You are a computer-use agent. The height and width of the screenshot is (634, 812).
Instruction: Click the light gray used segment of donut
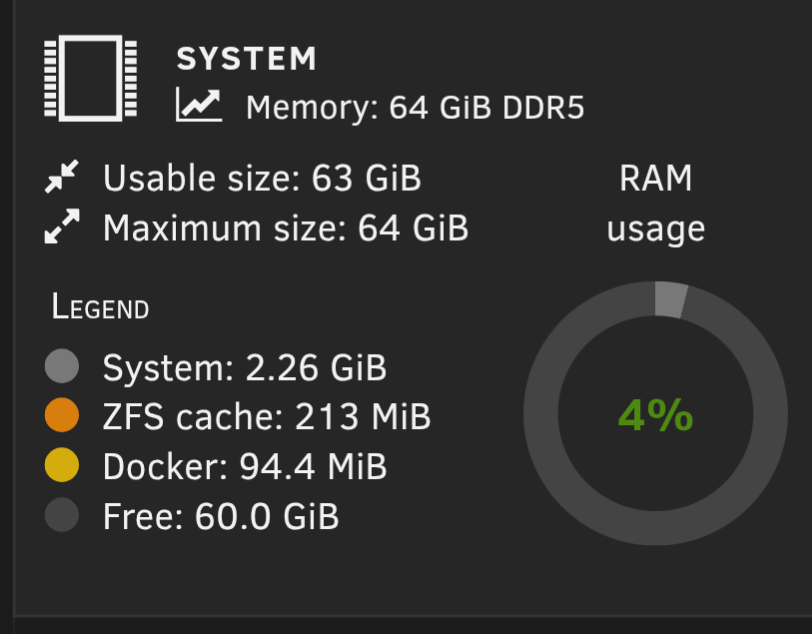670,300
